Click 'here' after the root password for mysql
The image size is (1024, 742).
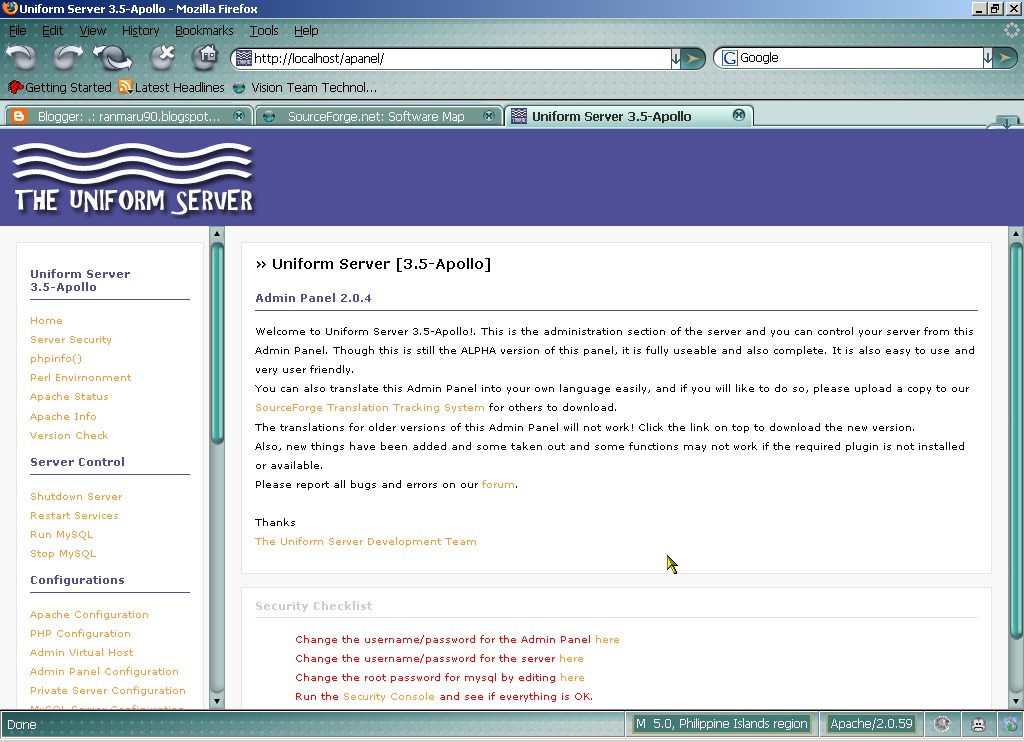[572, 677]
